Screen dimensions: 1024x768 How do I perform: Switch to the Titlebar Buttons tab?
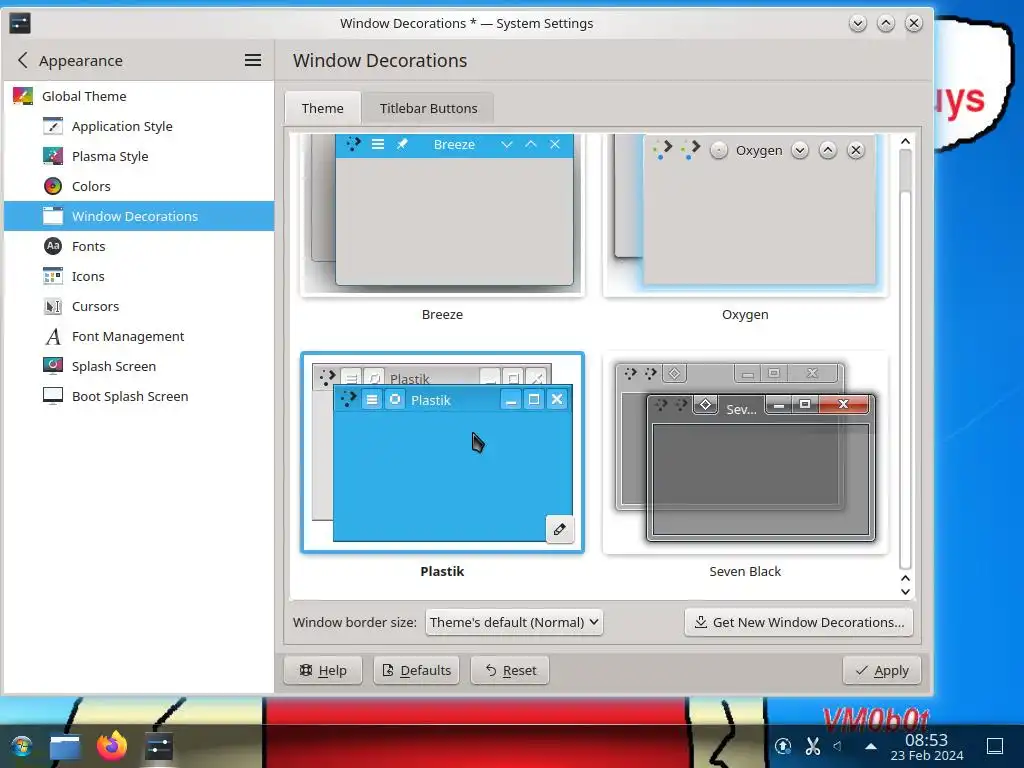click(x=428, y=108)
